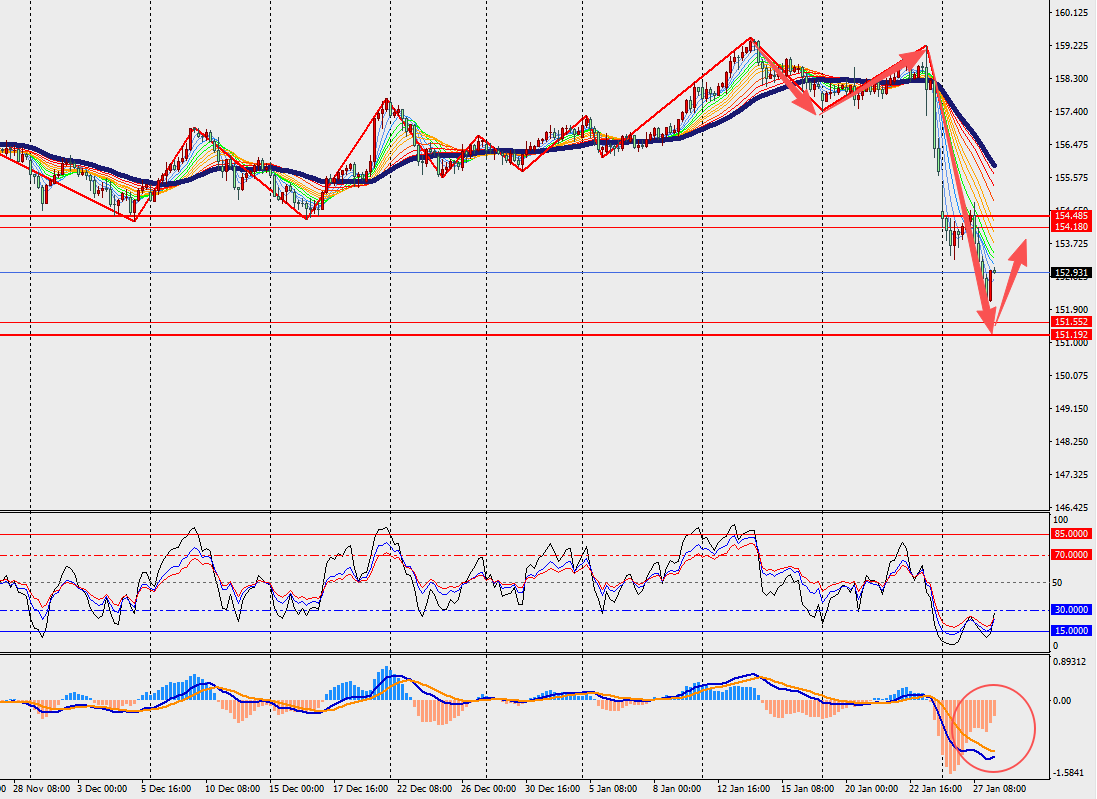
Task: Click the 146.425 price scale value
Action: pyautogui.click(x=1071, y=508)
